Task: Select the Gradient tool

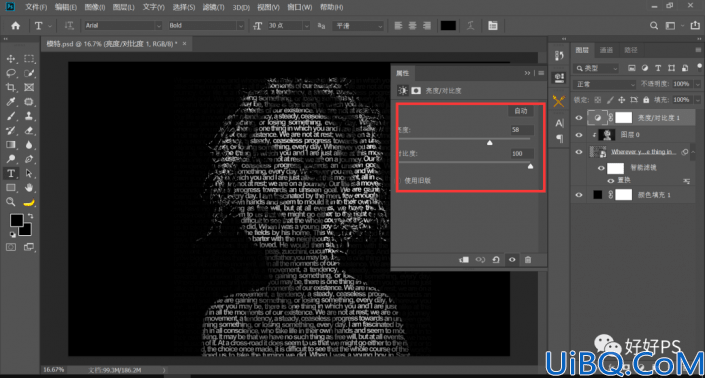Action: 11,145
